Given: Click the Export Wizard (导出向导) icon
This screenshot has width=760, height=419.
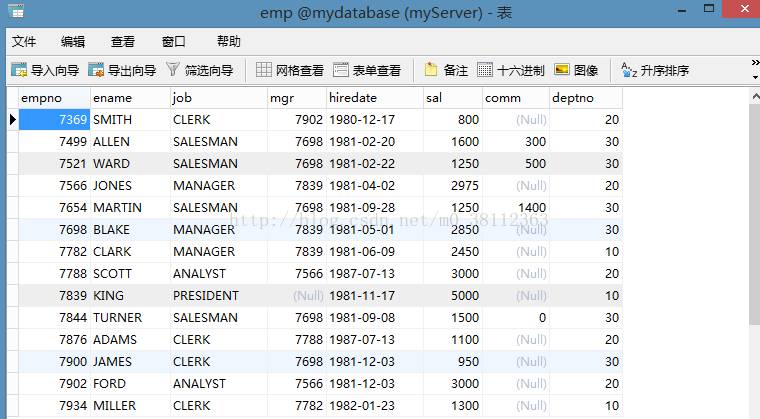Looking at the screenshot, I should (x=96, y=70).
